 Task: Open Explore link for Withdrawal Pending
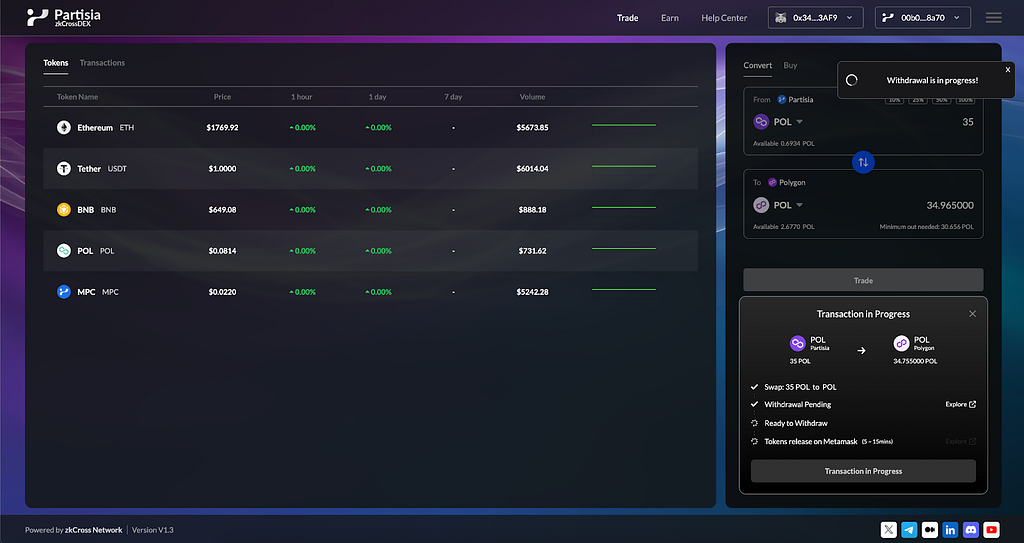pyautogui.click(x=961, y=404)
